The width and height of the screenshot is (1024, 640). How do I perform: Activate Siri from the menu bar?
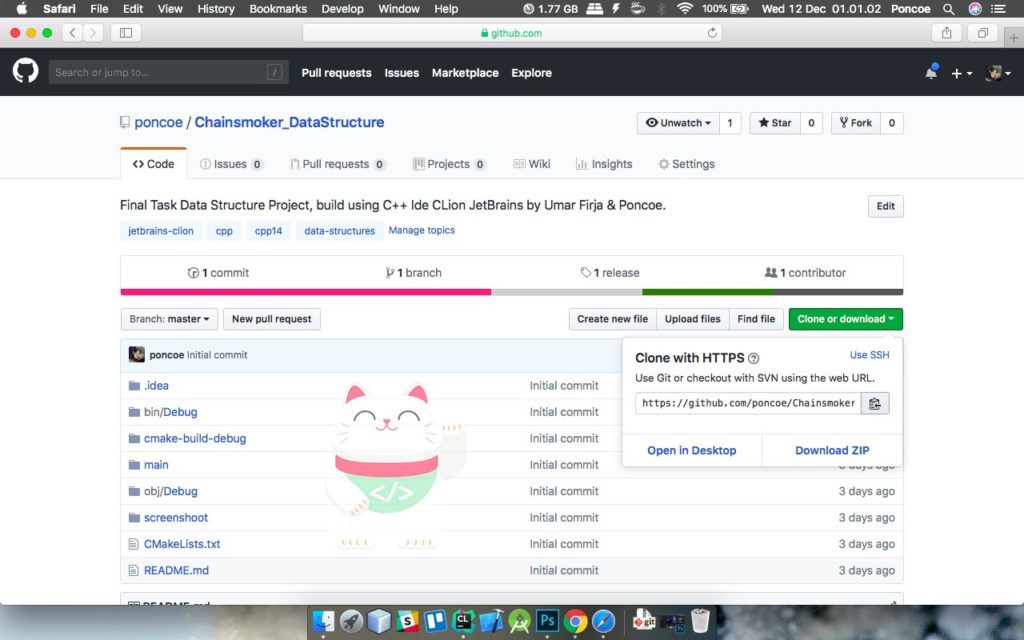pyautogui.click(x=974, y=8)
